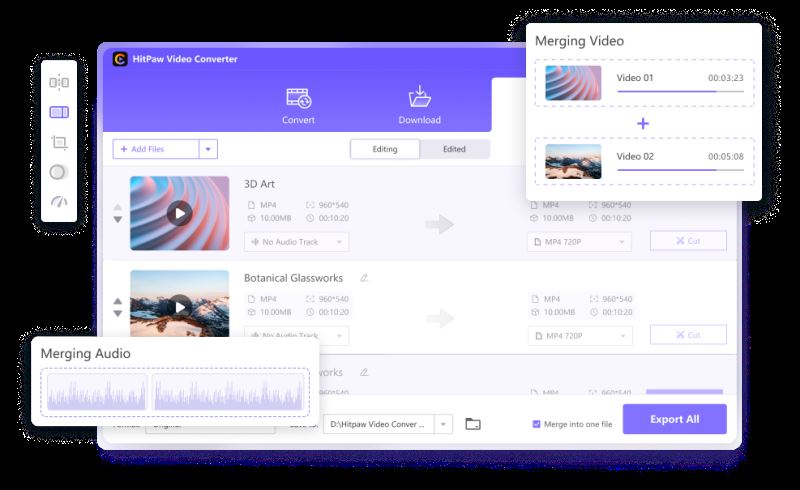Expand the save path dropdown arrow

click(x=443, y=424)
